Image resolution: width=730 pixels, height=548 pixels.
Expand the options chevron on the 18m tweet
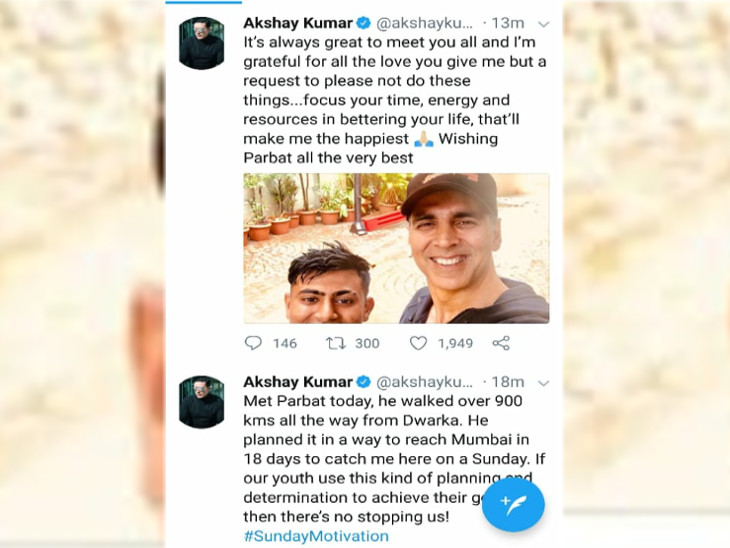click(543, 382)
